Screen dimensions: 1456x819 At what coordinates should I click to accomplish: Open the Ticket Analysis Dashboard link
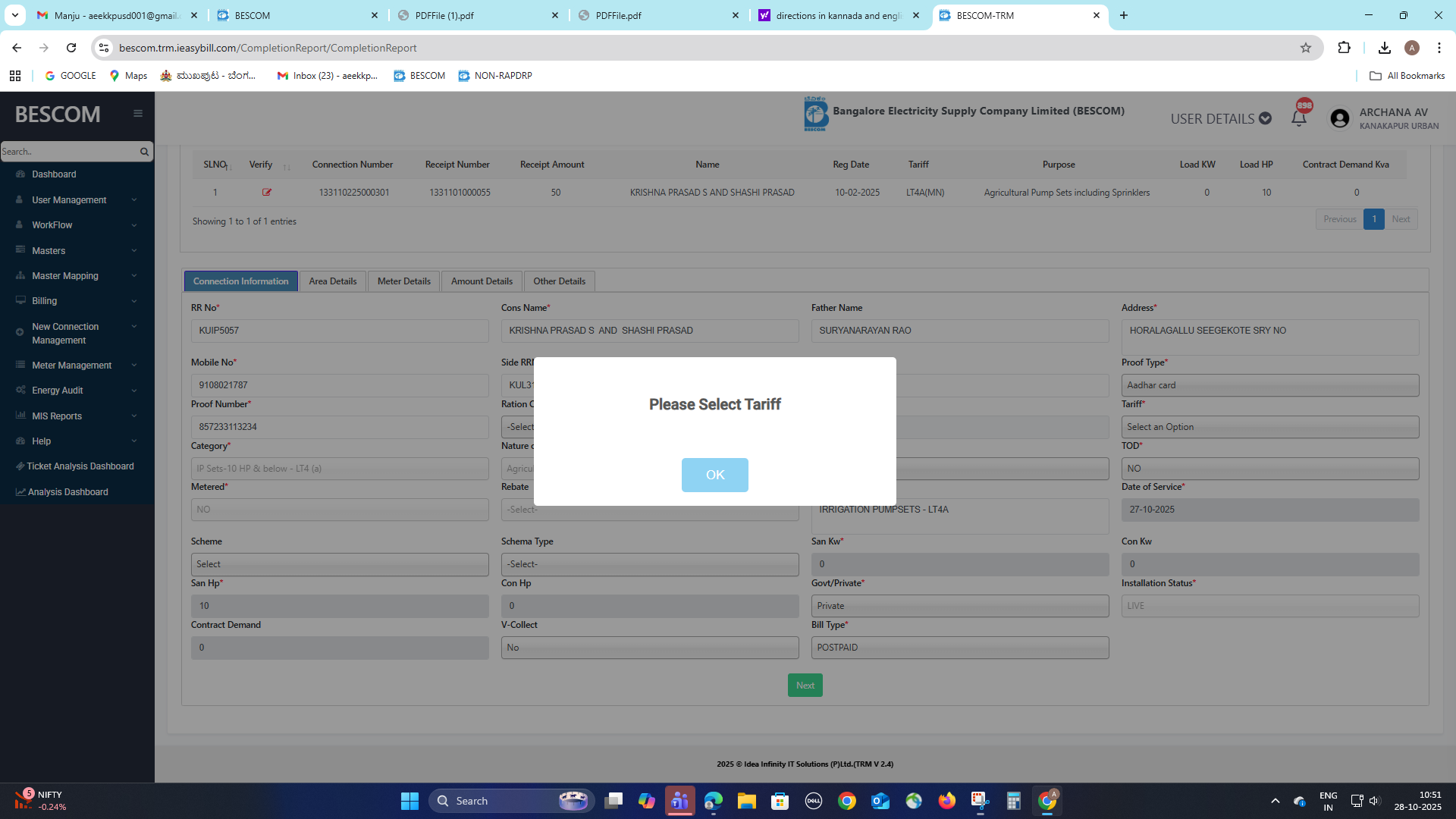coord(80,466)
